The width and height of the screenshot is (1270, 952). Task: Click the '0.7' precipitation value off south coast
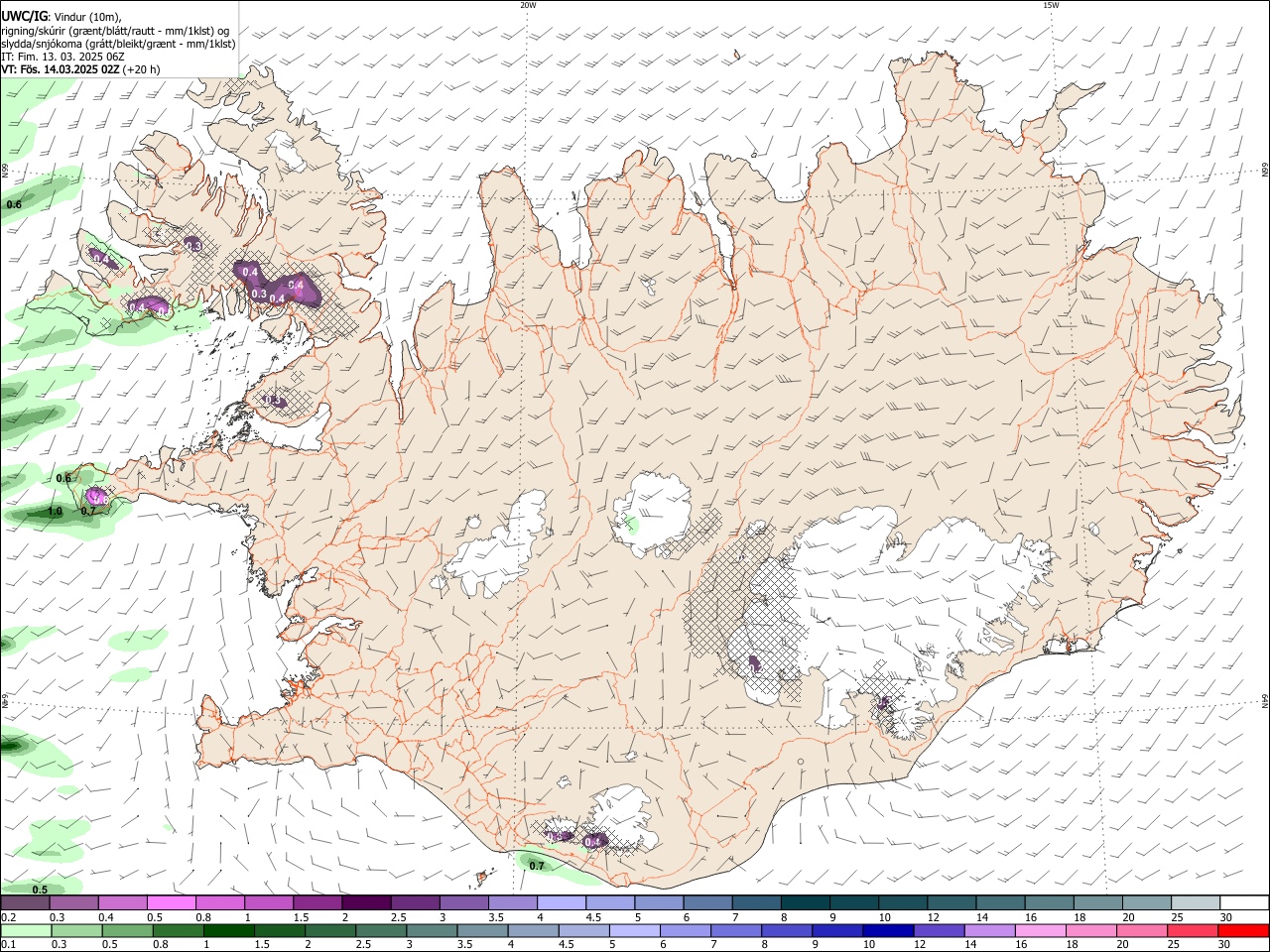[x=537, y=866]
